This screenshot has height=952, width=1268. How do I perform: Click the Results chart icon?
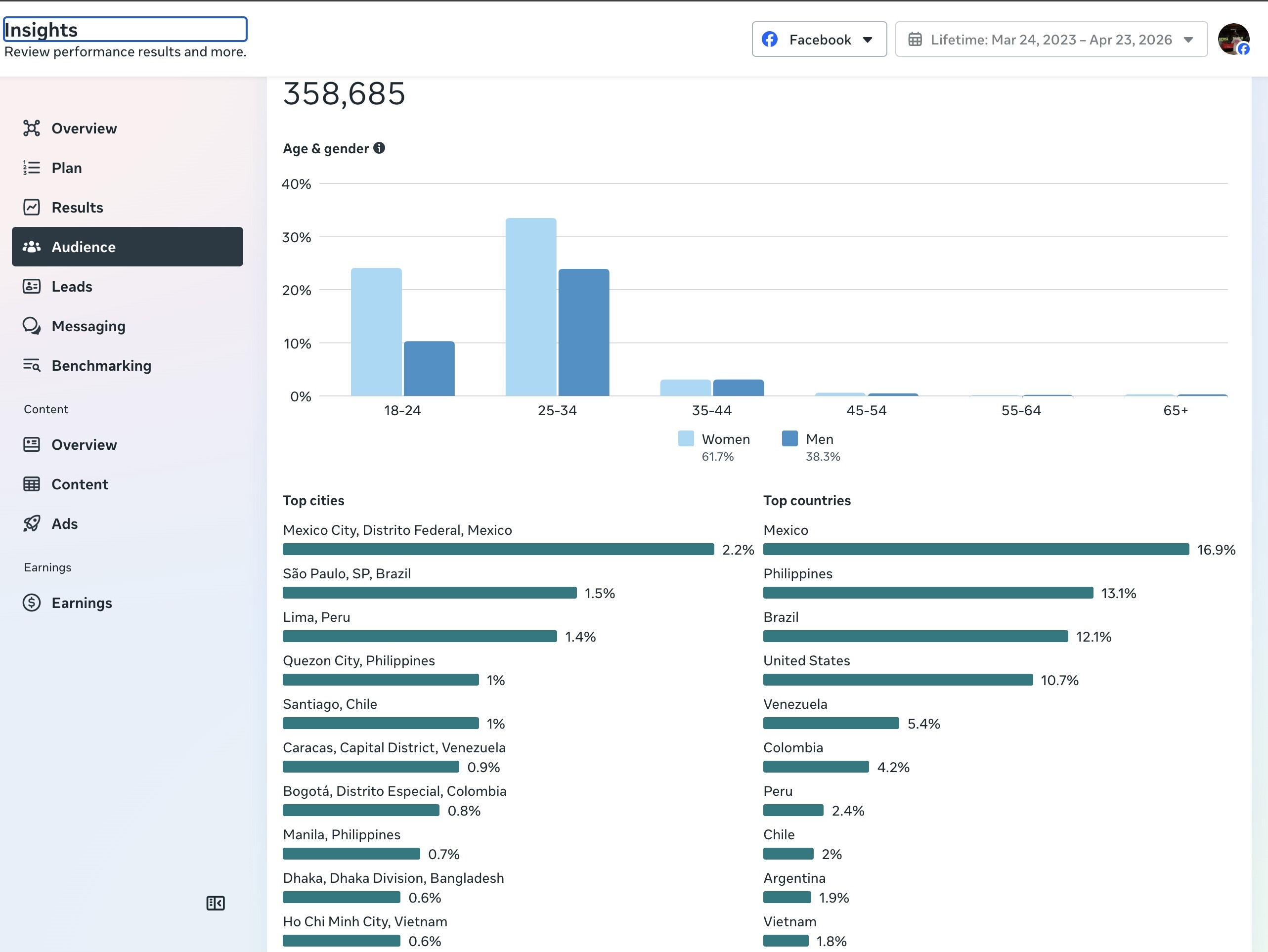pos(32,208)
